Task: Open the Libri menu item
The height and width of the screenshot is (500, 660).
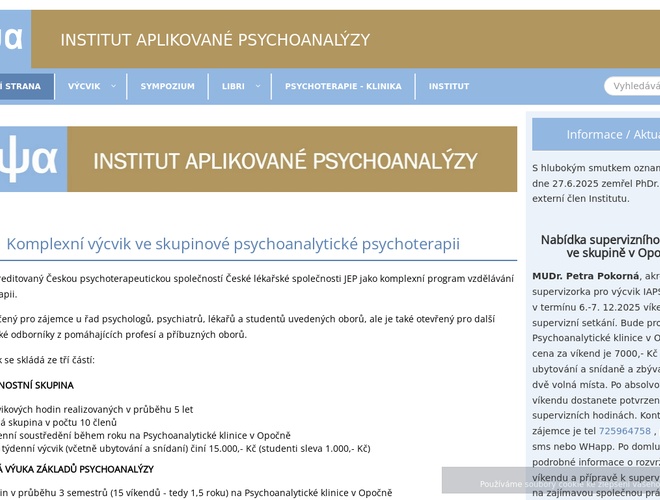Action: coord(233,87)
